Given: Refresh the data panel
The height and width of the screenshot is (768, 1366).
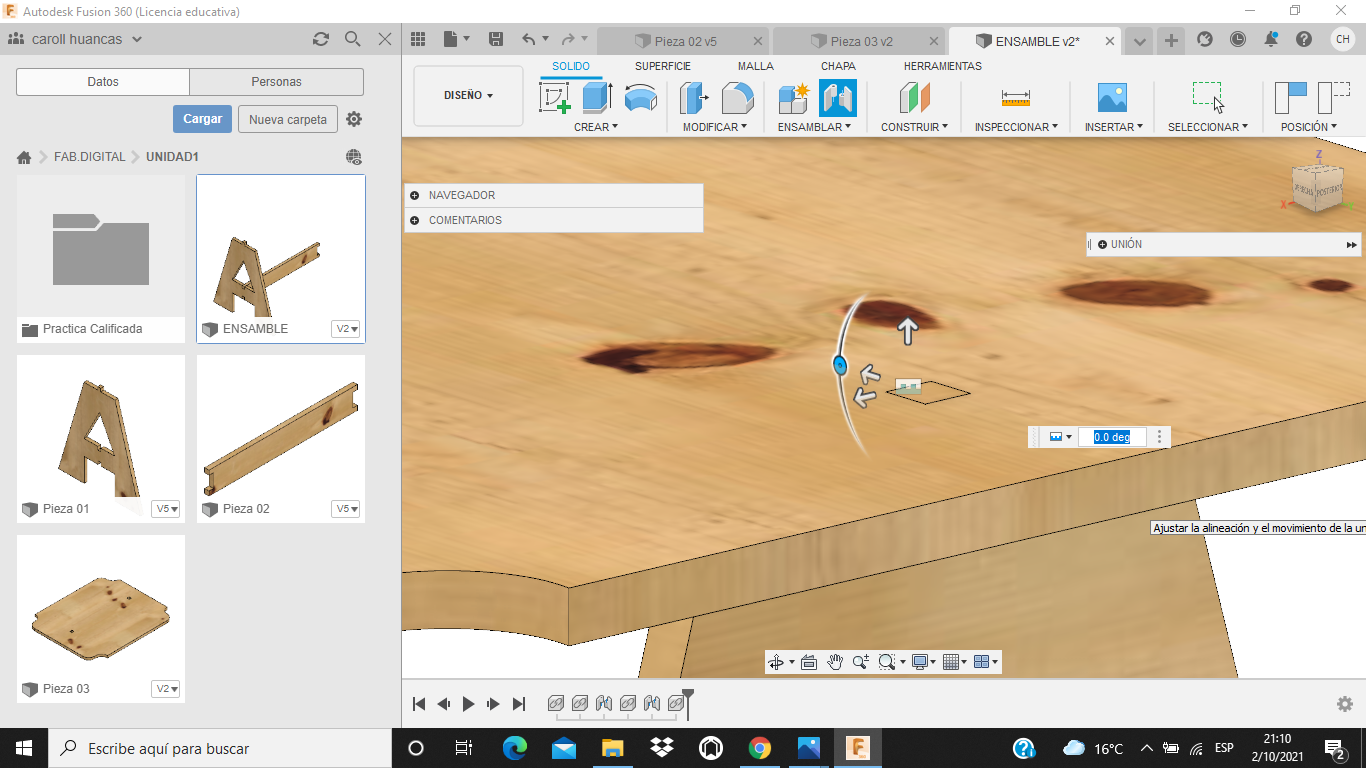Looking at the screenshot, I should (321, 39).
